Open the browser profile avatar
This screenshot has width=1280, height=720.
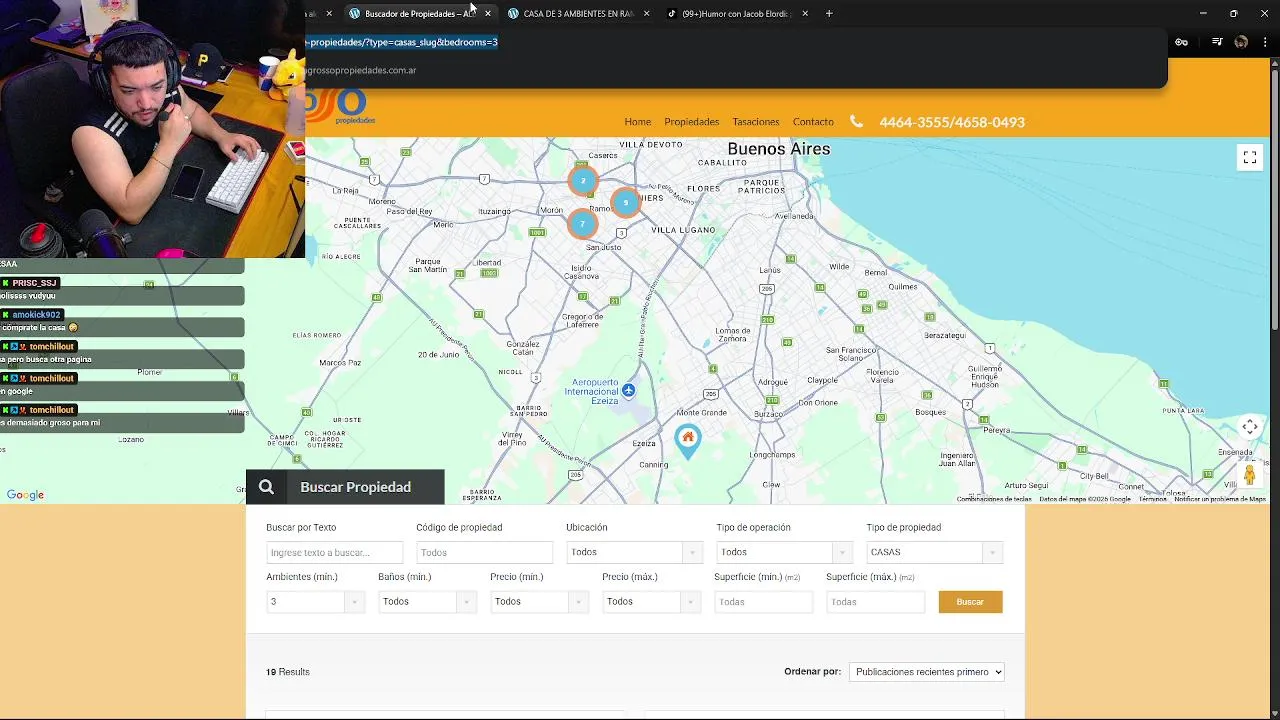point(1241,42)
